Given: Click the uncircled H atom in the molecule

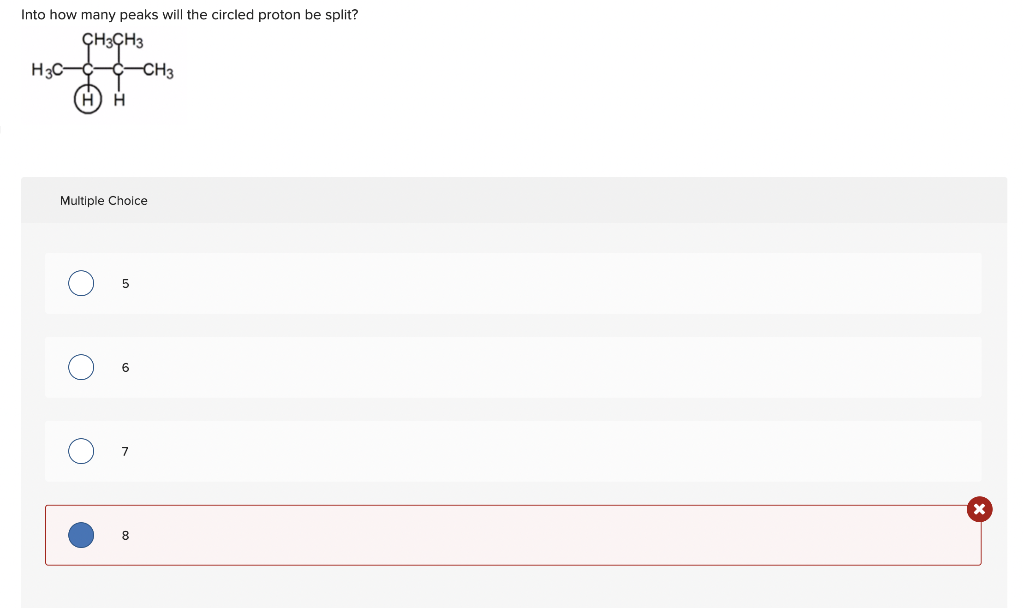Looking at the screenshot, I should click(120, 100).
